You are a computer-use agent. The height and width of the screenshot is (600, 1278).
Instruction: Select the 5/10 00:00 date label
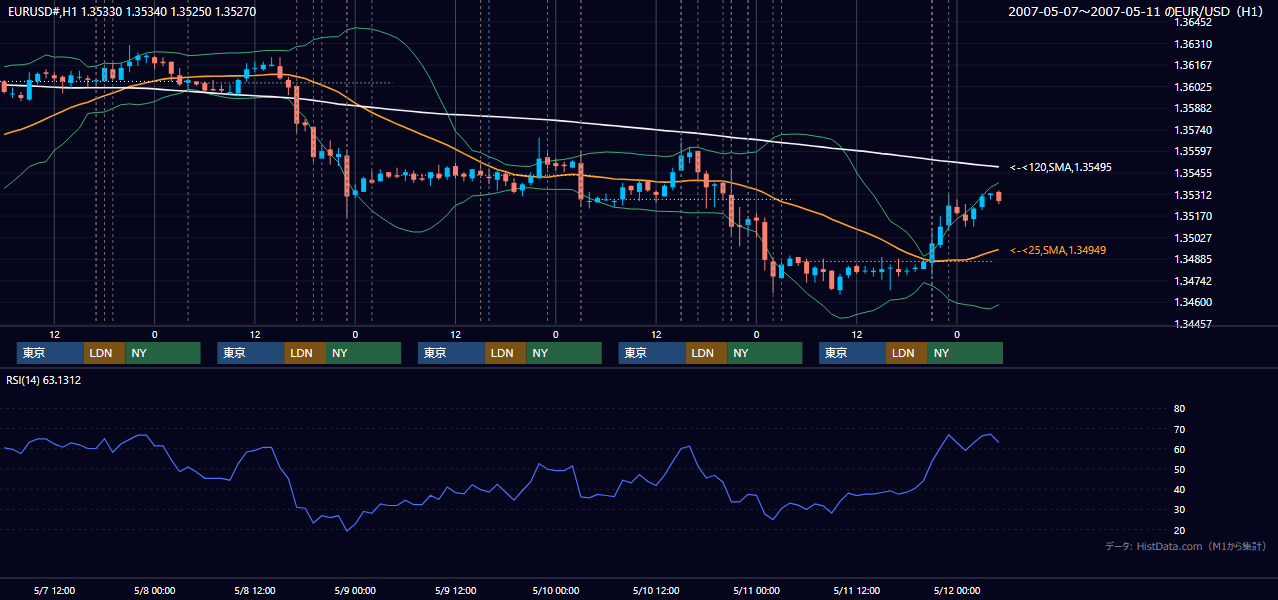(x=555, y=590)
